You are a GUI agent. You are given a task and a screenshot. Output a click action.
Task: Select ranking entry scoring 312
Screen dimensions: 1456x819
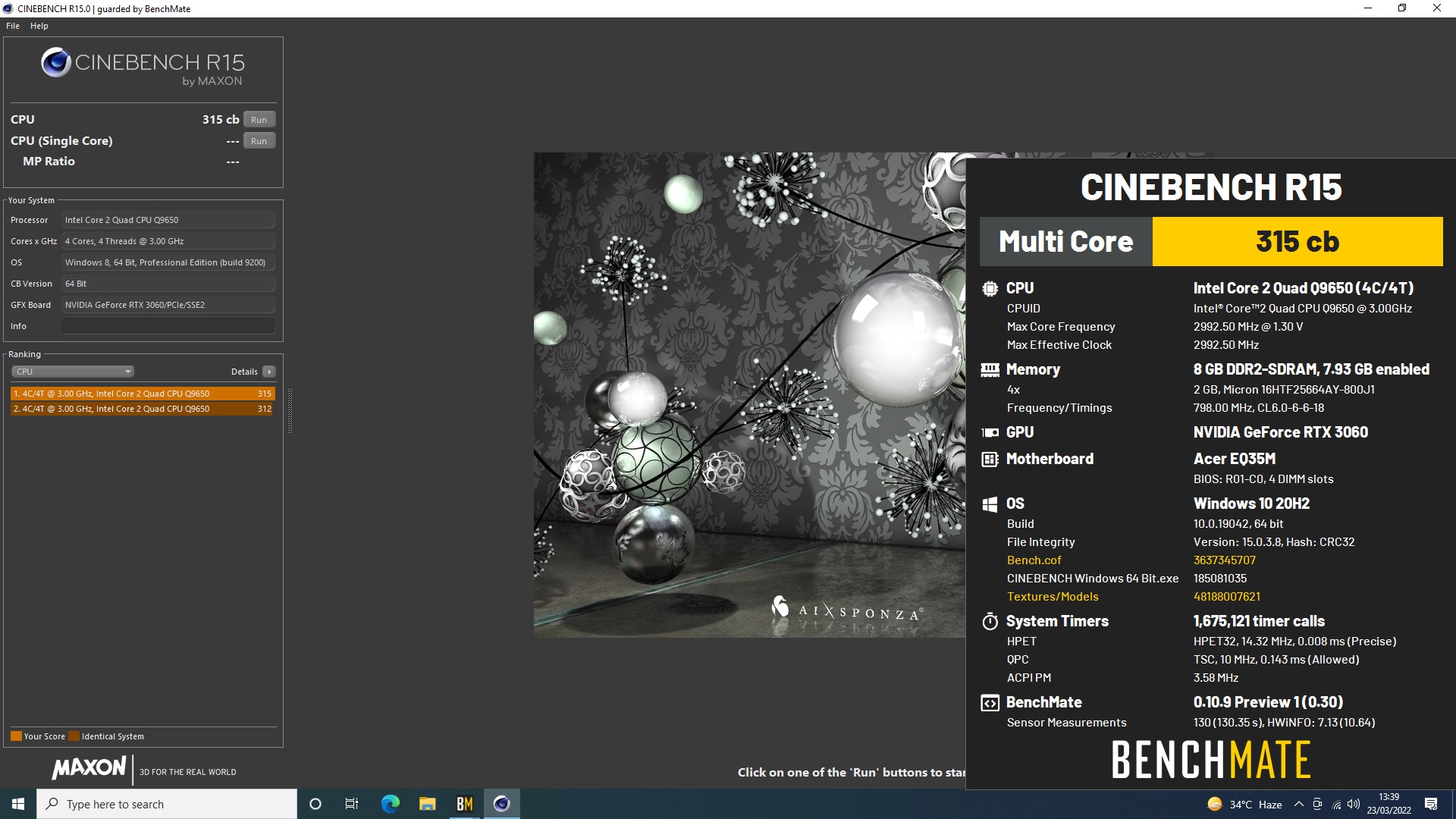[x=143, y=409]
